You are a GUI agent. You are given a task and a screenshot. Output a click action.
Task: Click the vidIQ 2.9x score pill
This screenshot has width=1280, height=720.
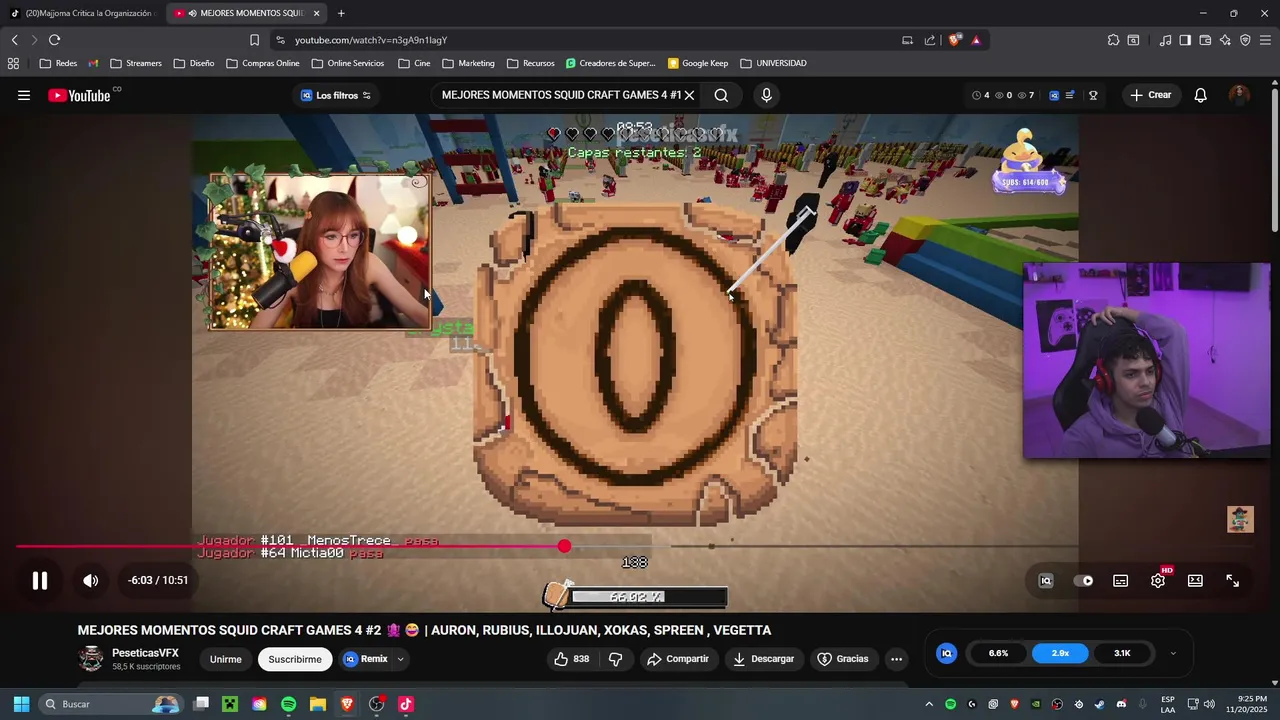[1060, 653]
